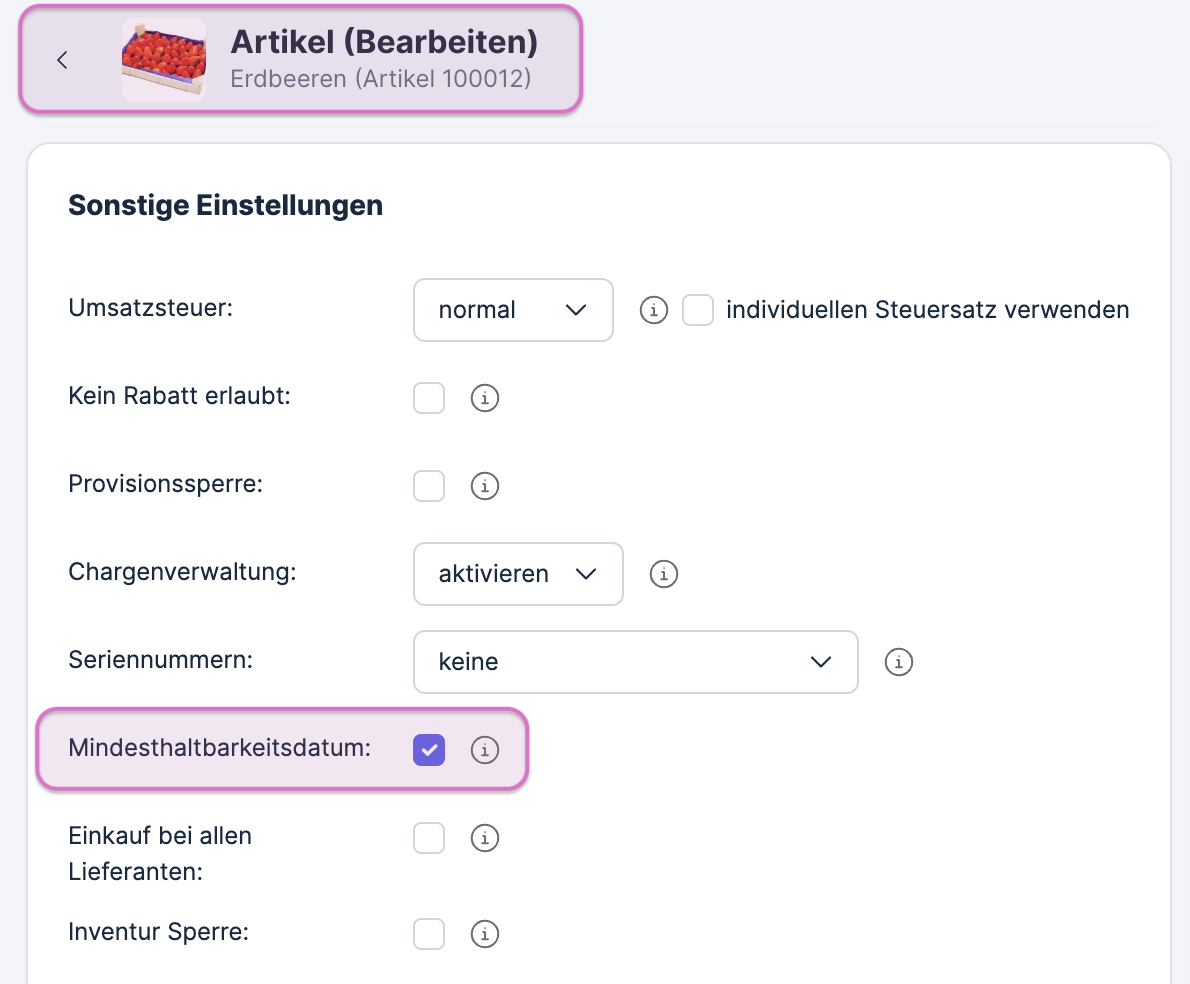Click the Artikel (Bearbeiten) page title
1190x984 pixels.
(384, 42)
